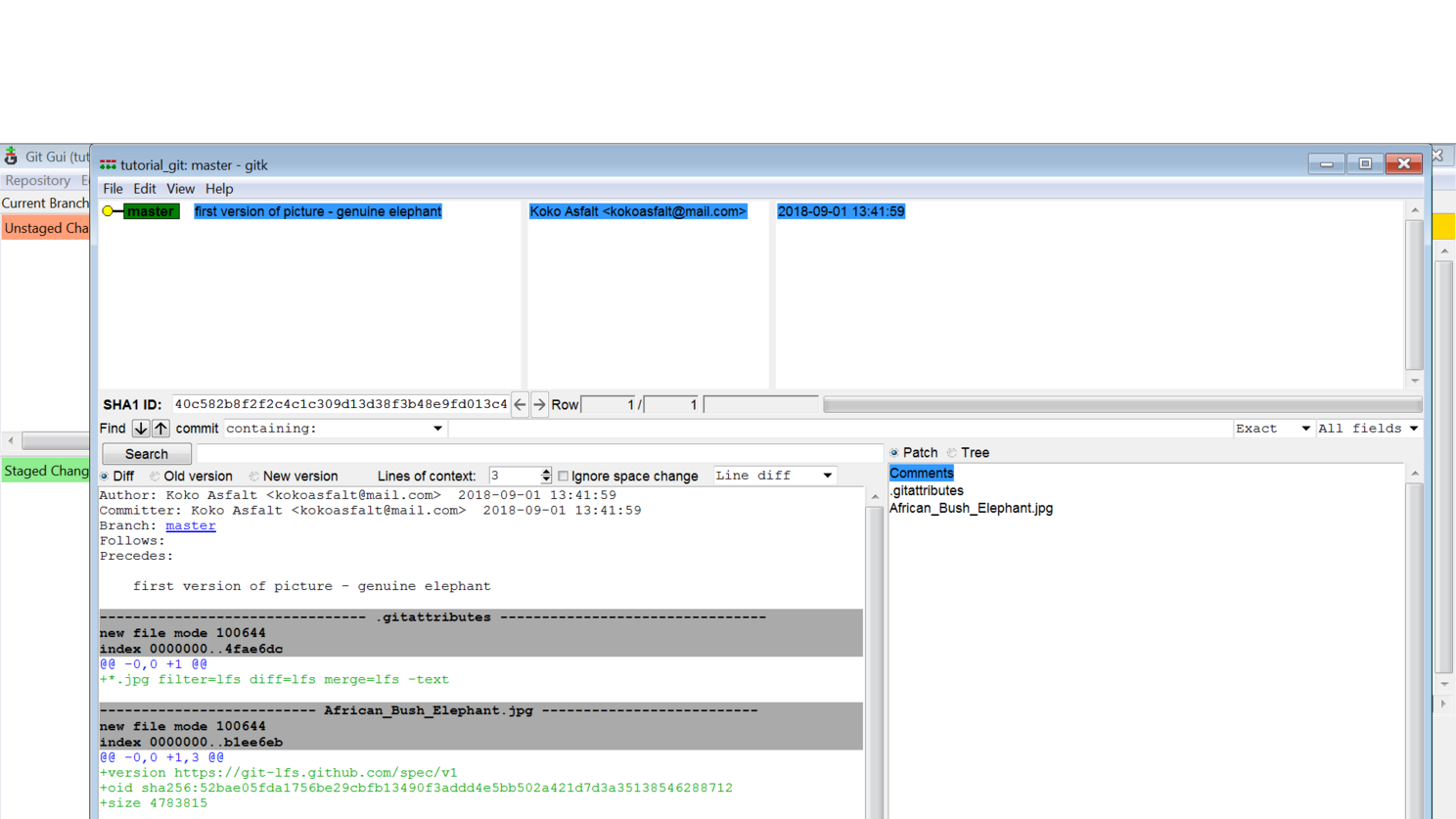
Task: Go forward in history with right arrow
Action: (x=539, y=404)
